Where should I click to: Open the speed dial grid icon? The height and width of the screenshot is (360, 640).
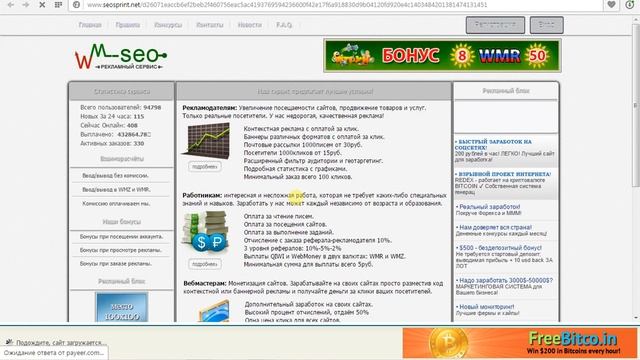(x=58, y=5)
